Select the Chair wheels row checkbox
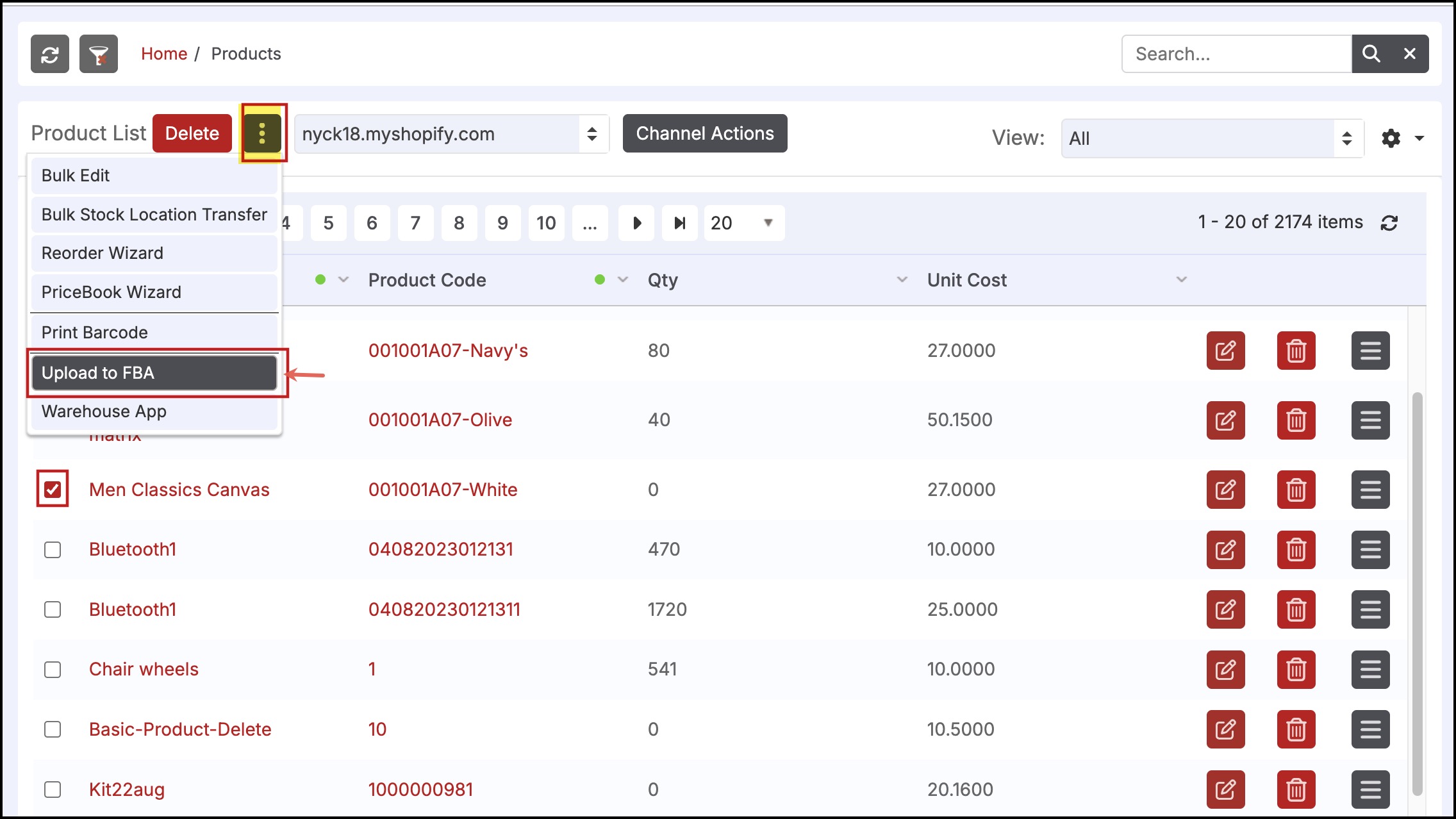This screenshot has width=1456, height=819. tap(53, 670)
